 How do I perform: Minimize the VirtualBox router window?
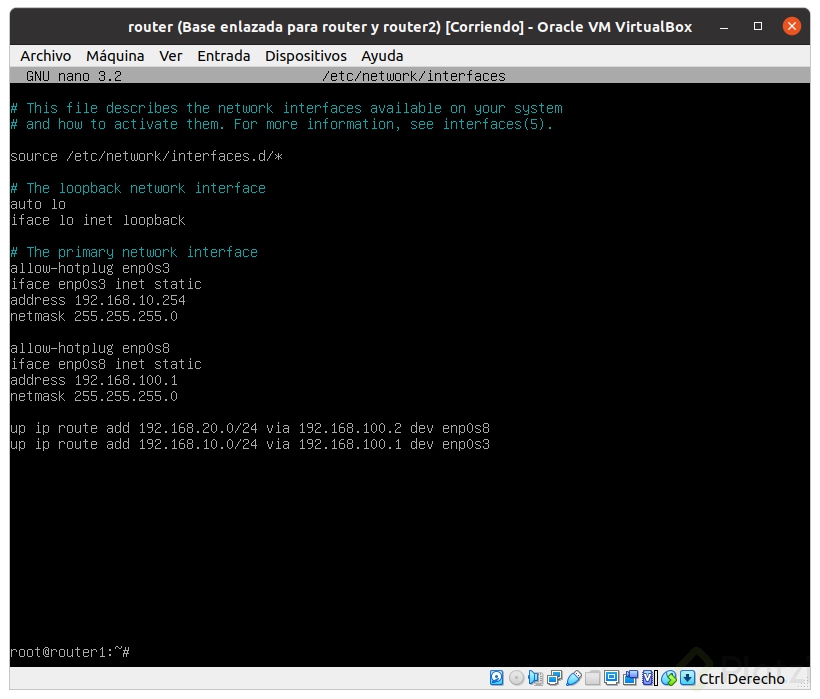[x=724, y=28]
